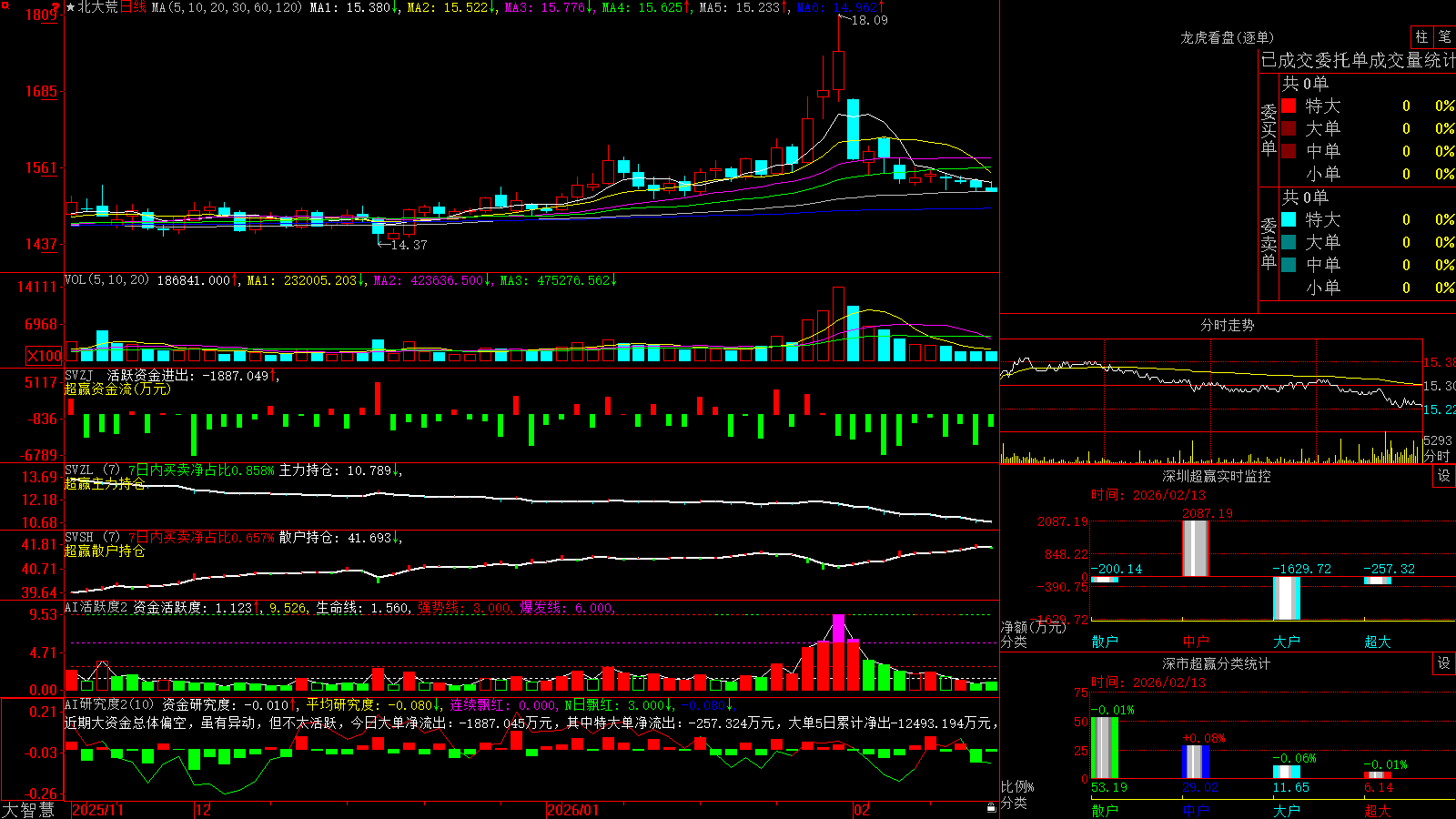The height and width of the screenshot is (819, 1456).
Task: Click the 超赢资金流(万元) label
Action: [117, 389]
